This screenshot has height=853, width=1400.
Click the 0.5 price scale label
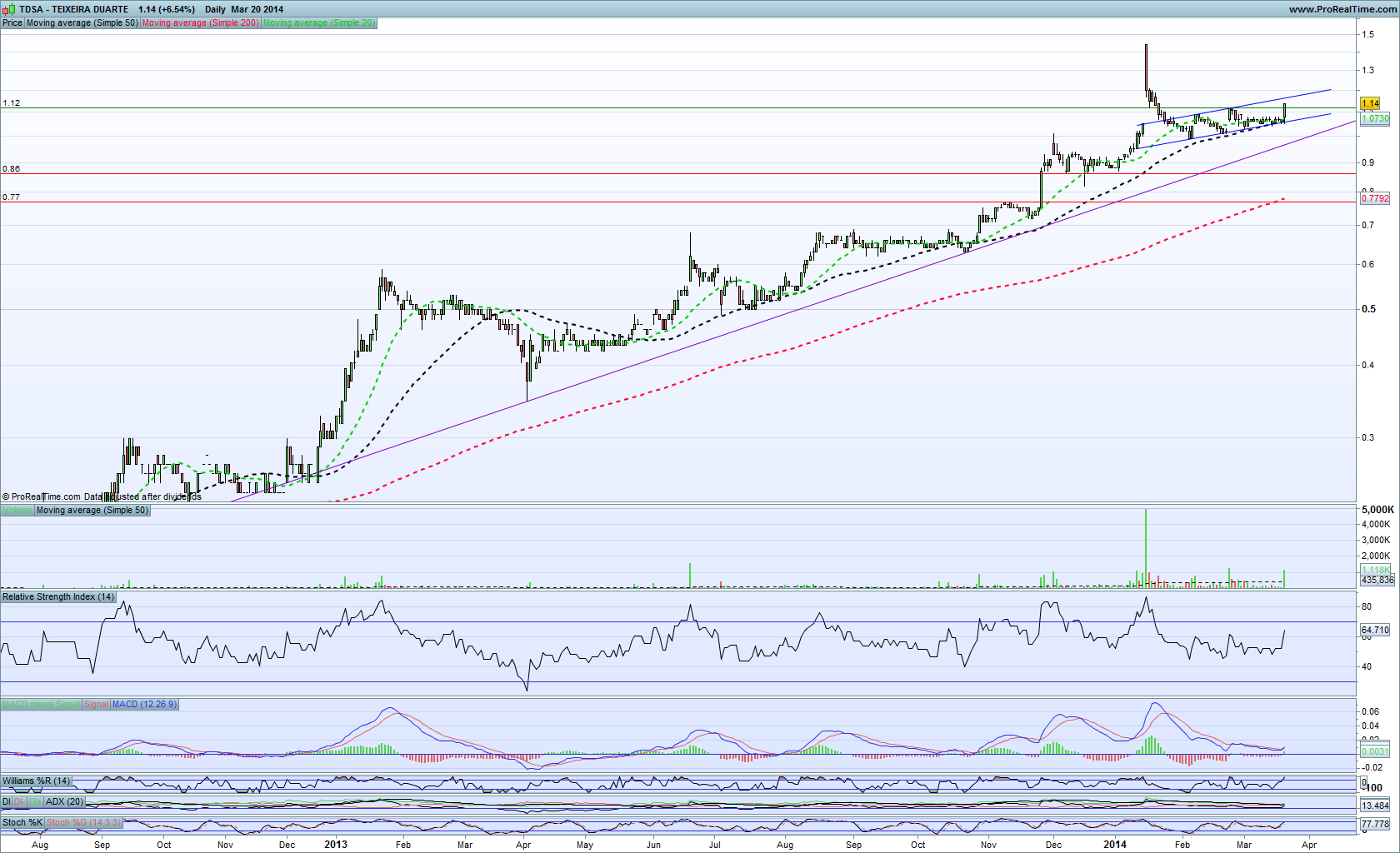coord(1368,309)
